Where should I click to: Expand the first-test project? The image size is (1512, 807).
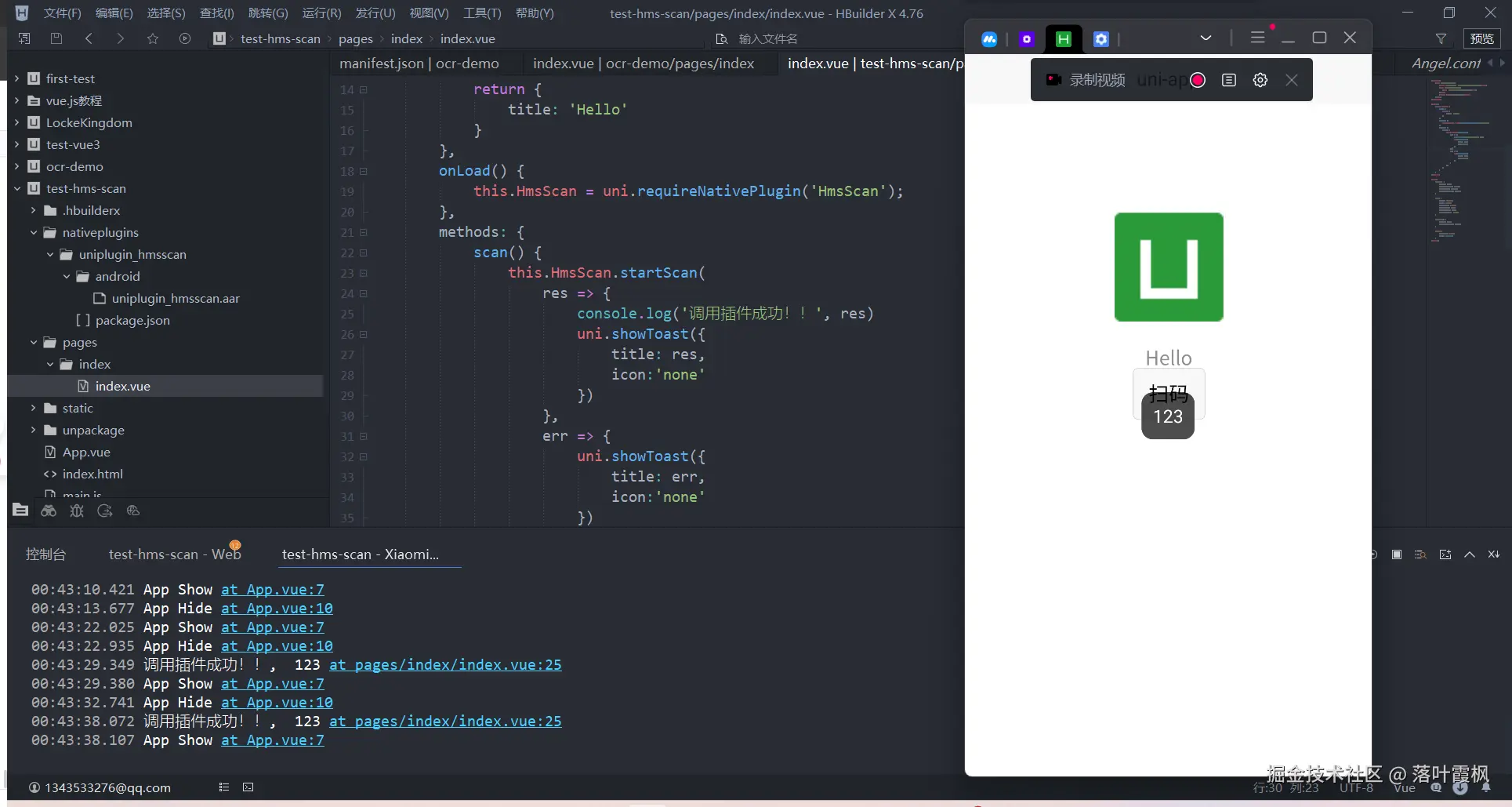[x=17, y=78]
